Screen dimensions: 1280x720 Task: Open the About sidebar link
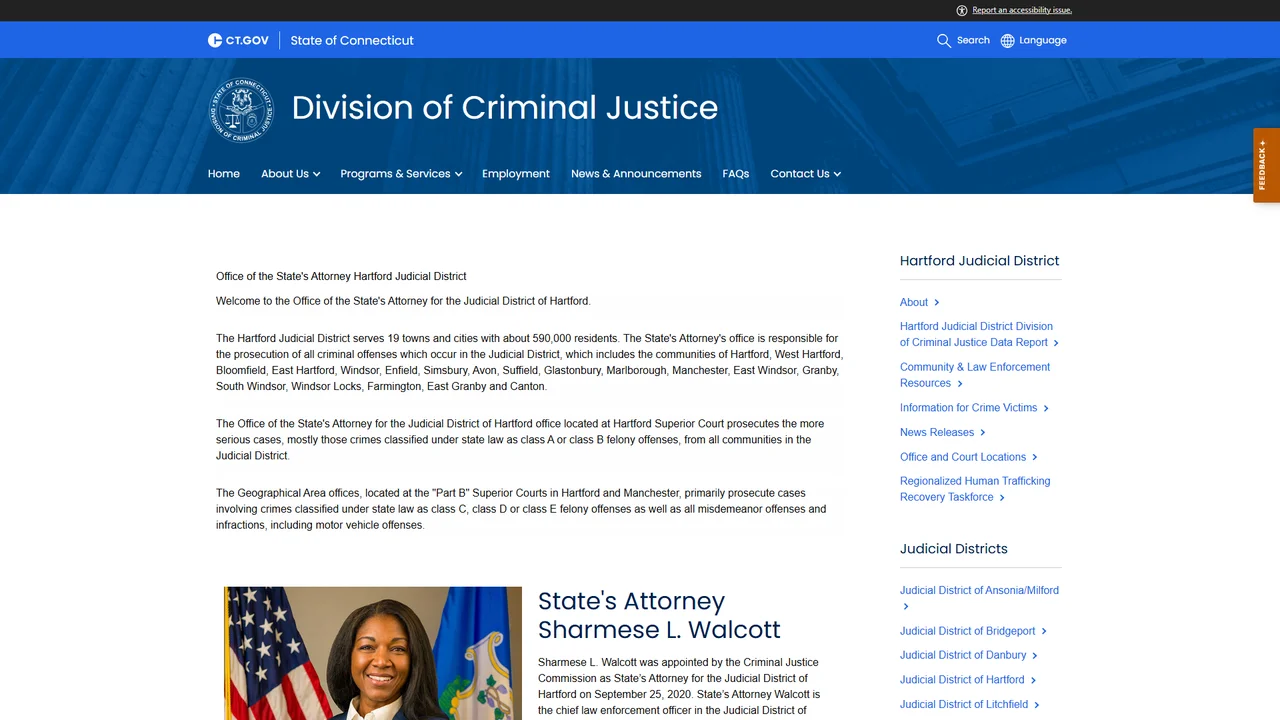919,302
